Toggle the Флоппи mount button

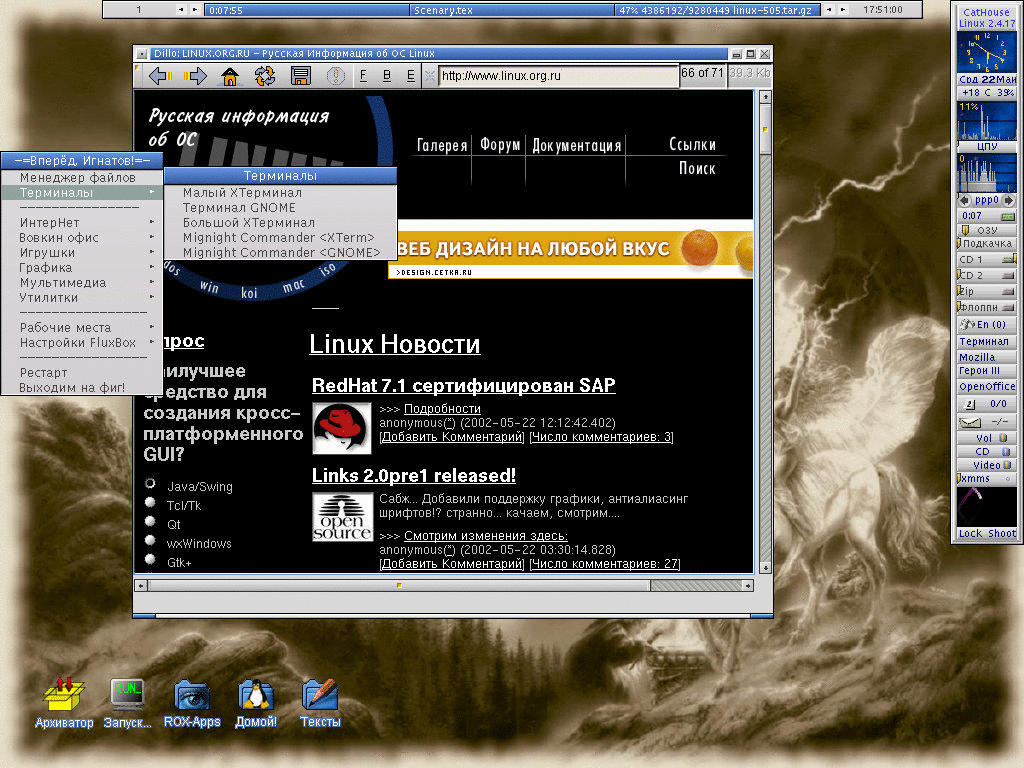[1009, 307]
